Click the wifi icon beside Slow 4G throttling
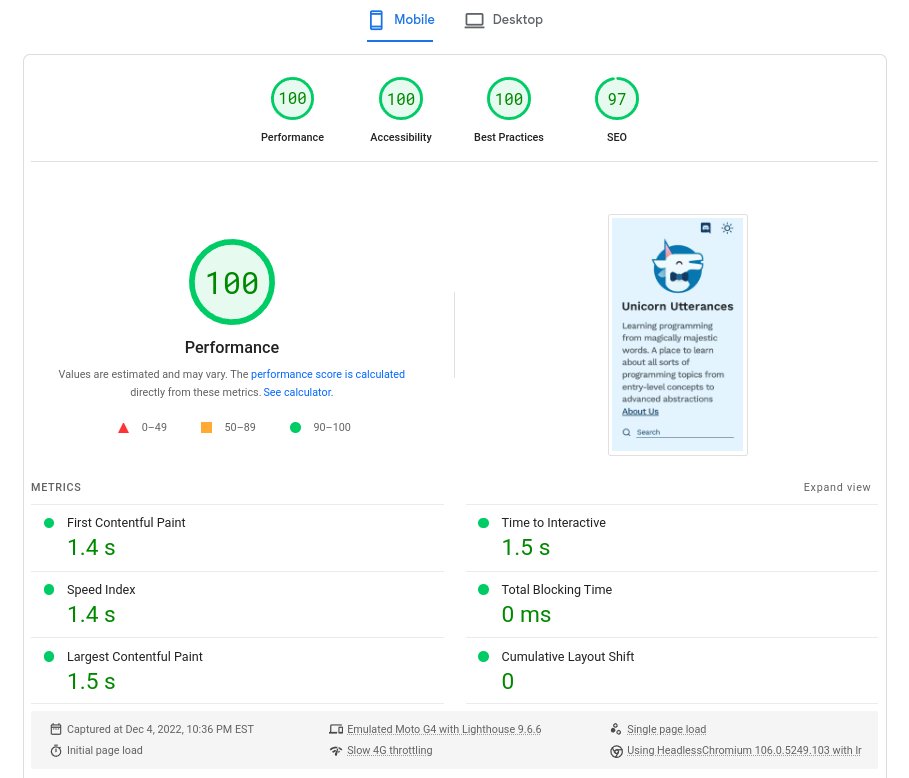Screen dimensions: 909x778 336,751
